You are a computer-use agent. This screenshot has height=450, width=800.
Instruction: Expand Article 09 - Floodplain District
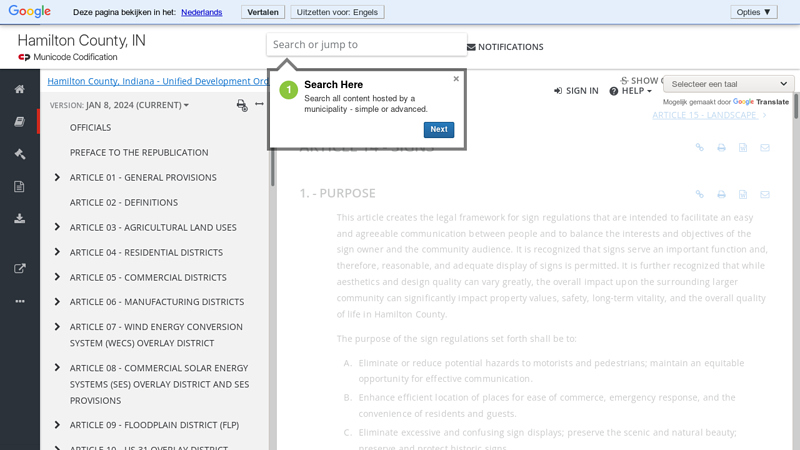[x=57, y=425]
